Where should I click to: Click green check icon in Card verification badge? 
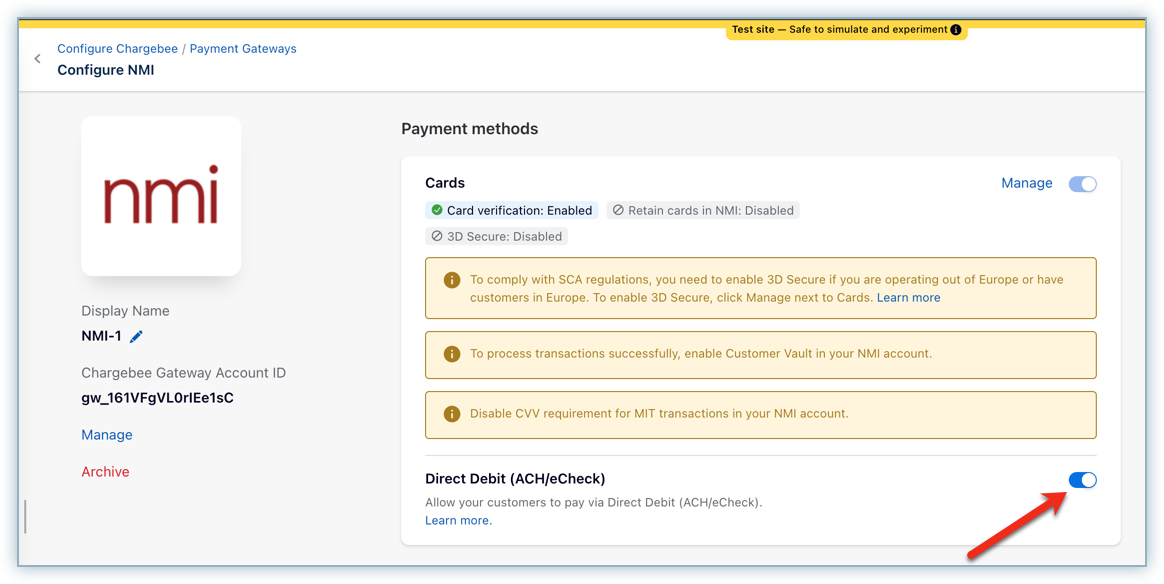tap(437, 210)
